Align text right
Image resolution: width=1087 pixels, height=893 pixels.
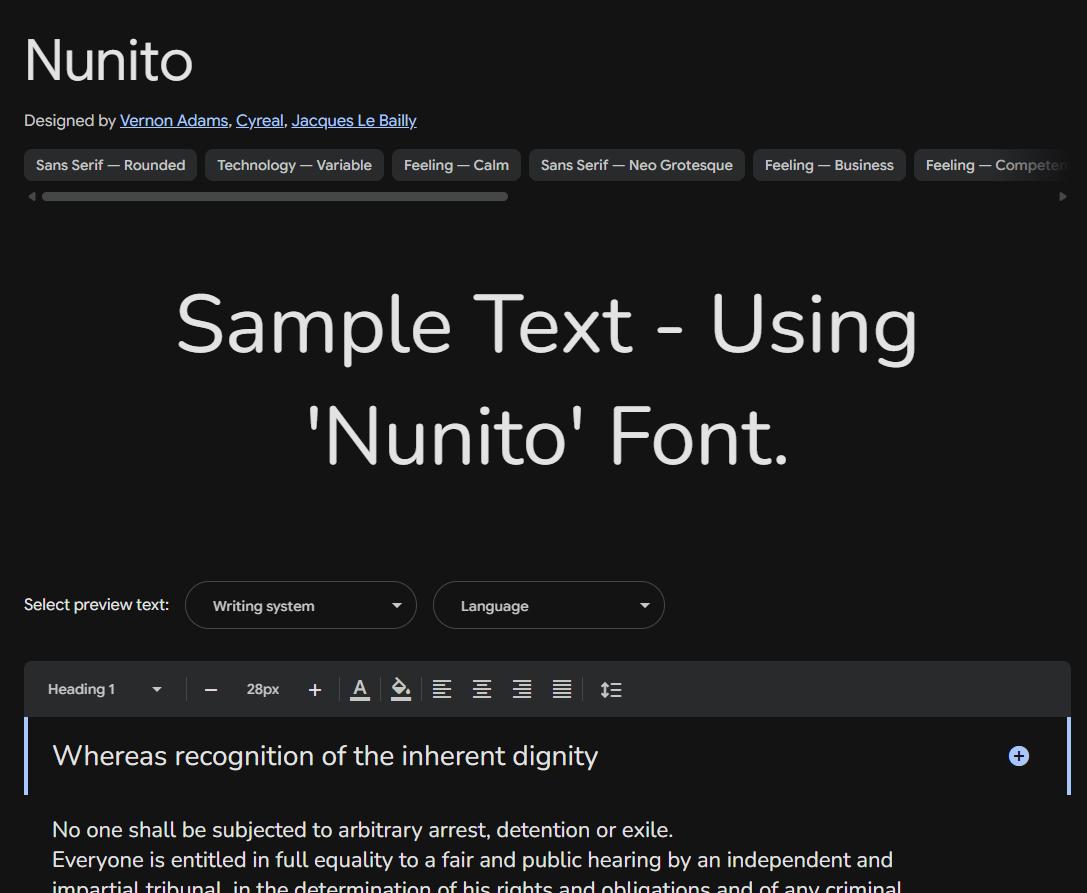pyautogui.click(x=522, y=690)
